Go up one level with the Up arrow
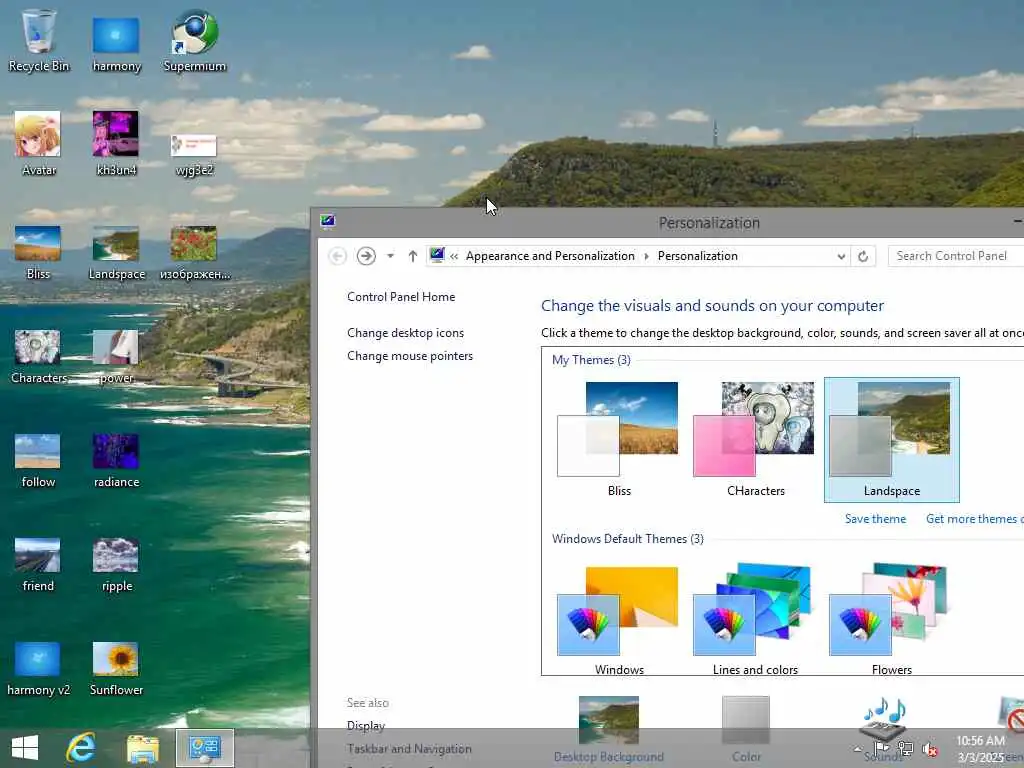The width and height of the screenshot is (1024, 768). point(413,256)
